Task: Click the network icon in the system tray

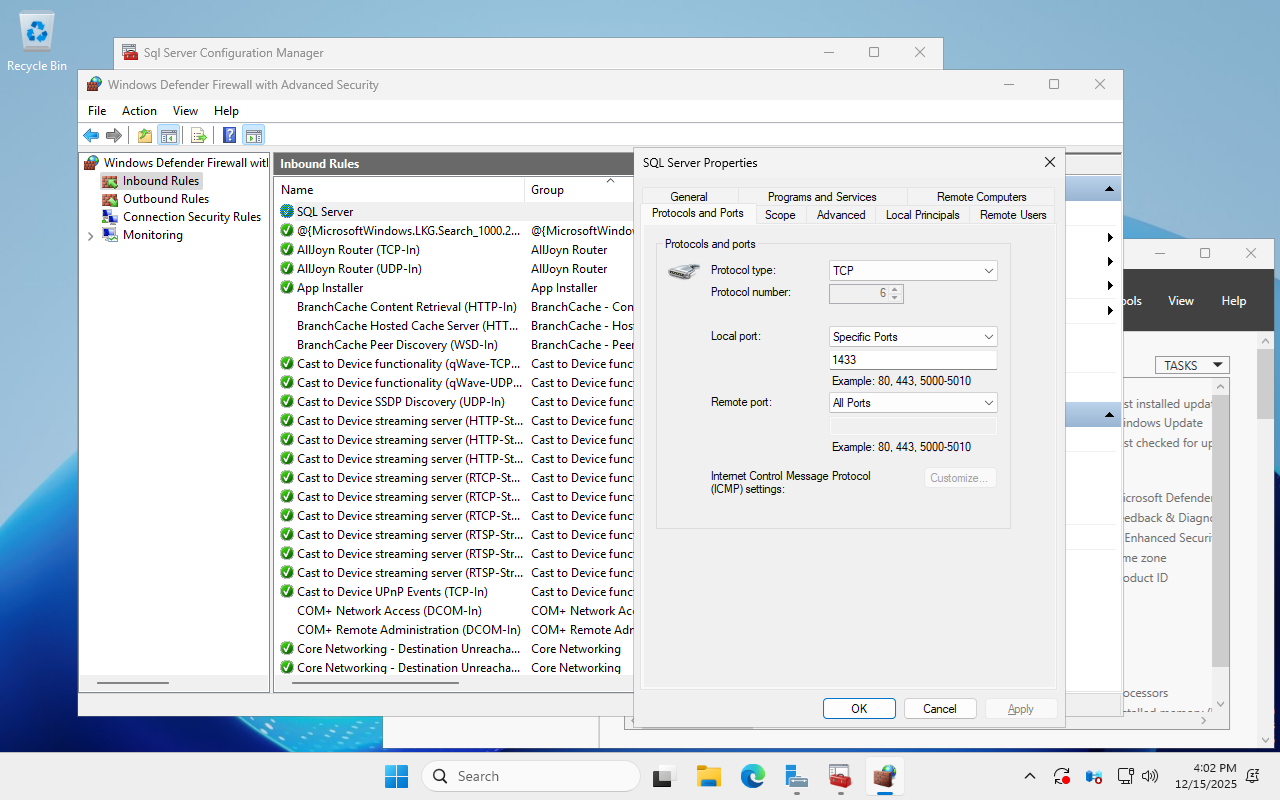Action: [x=1125, y=776]
